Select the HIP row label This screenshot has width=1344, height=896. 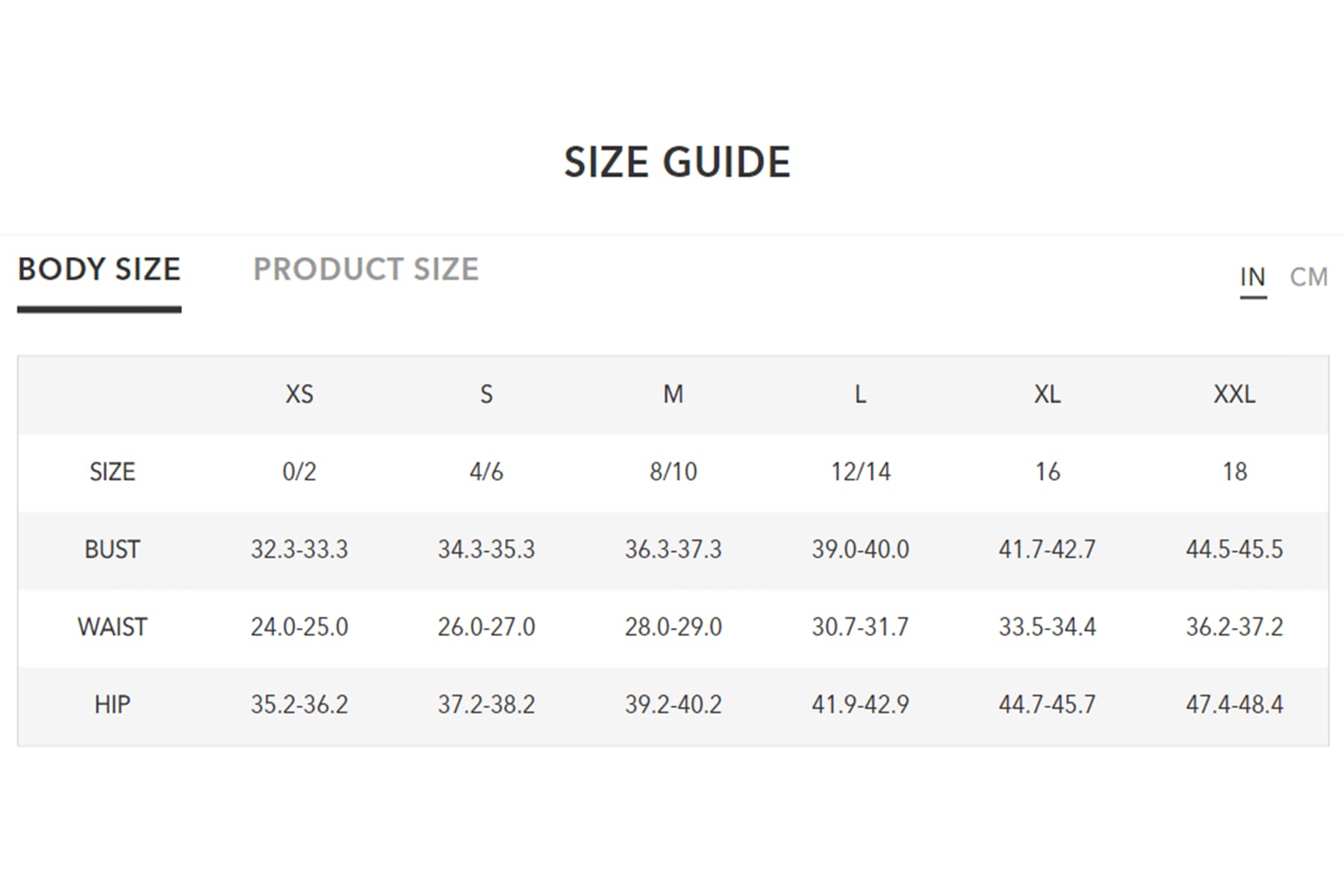(x=112, y=705)
